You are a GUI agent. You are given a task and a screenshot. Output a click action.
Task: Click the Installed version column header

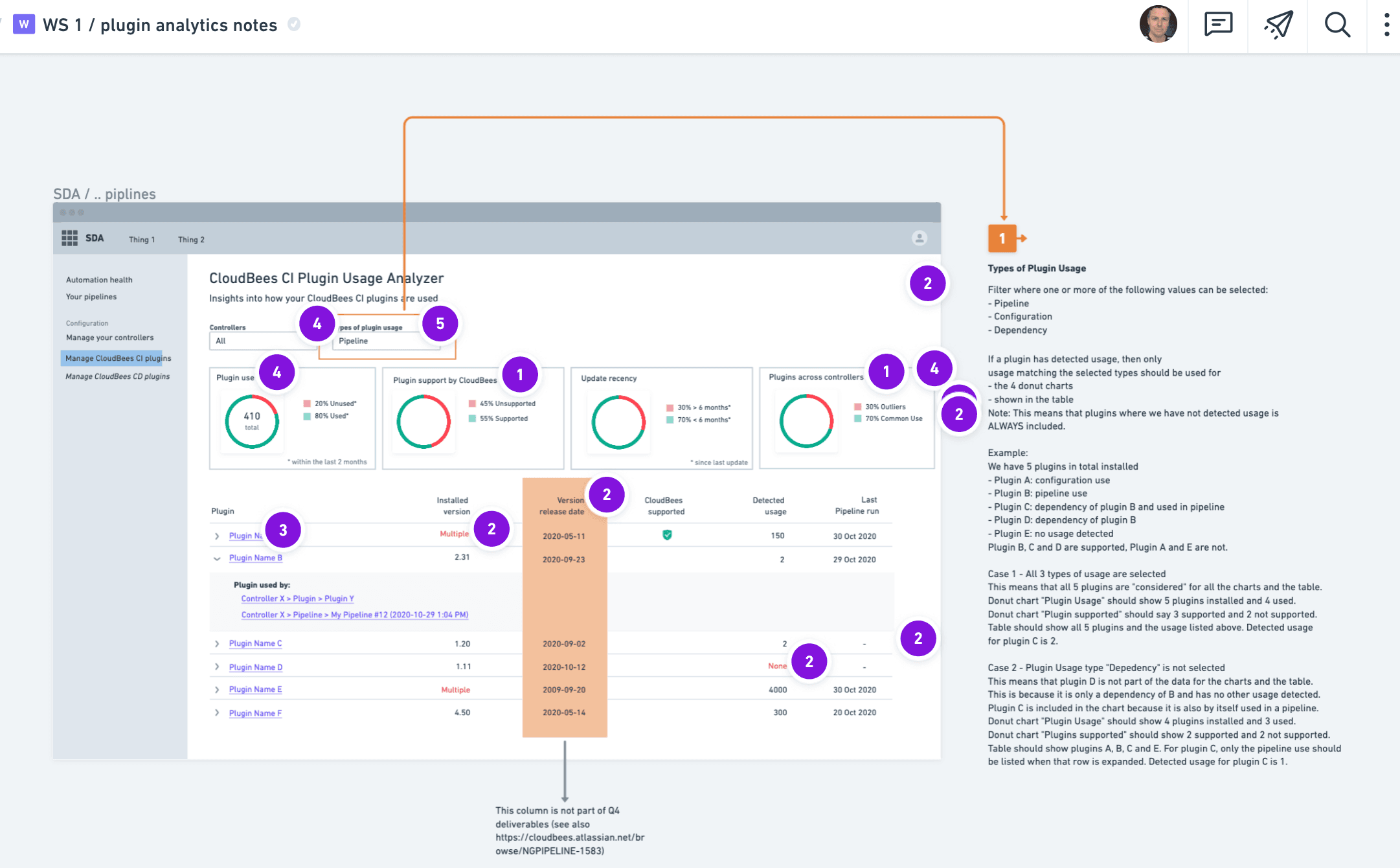(453, 506)
